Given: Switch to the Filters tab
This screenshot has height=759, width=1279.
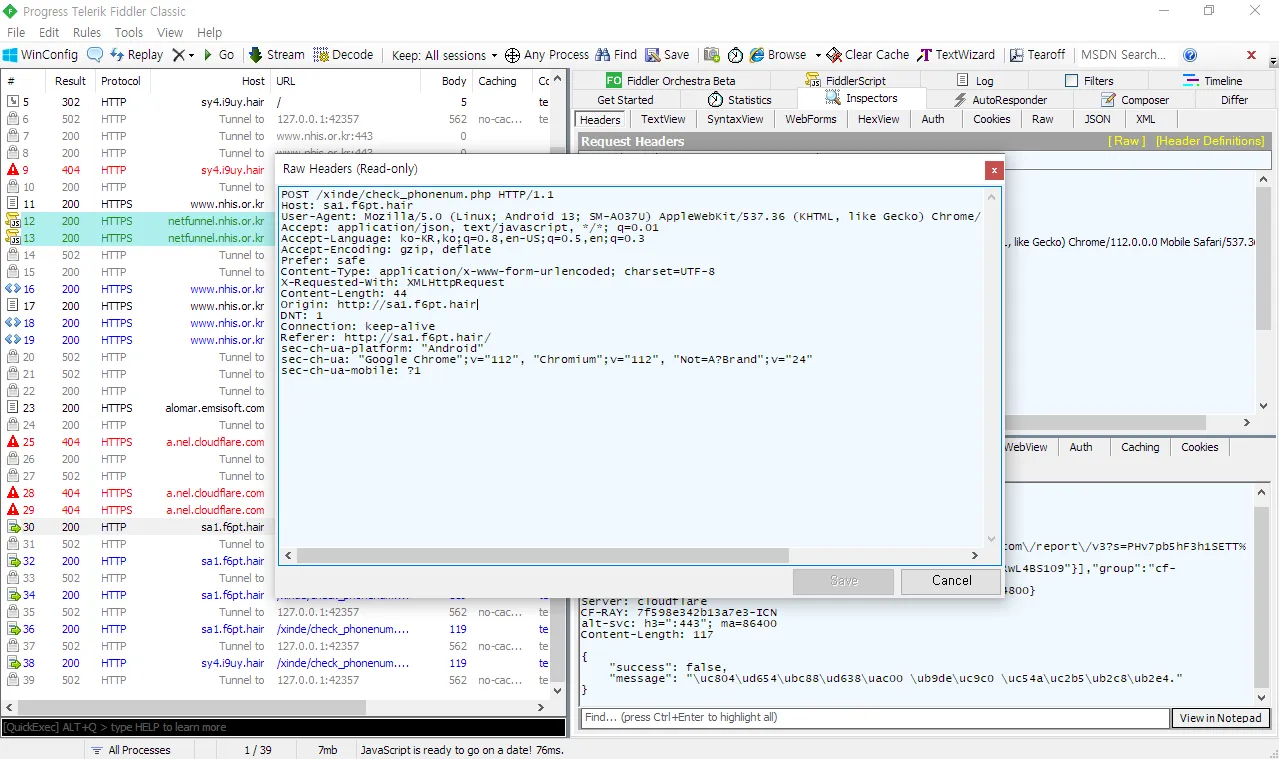Looking at the screenshot, I should [1089, 80].
